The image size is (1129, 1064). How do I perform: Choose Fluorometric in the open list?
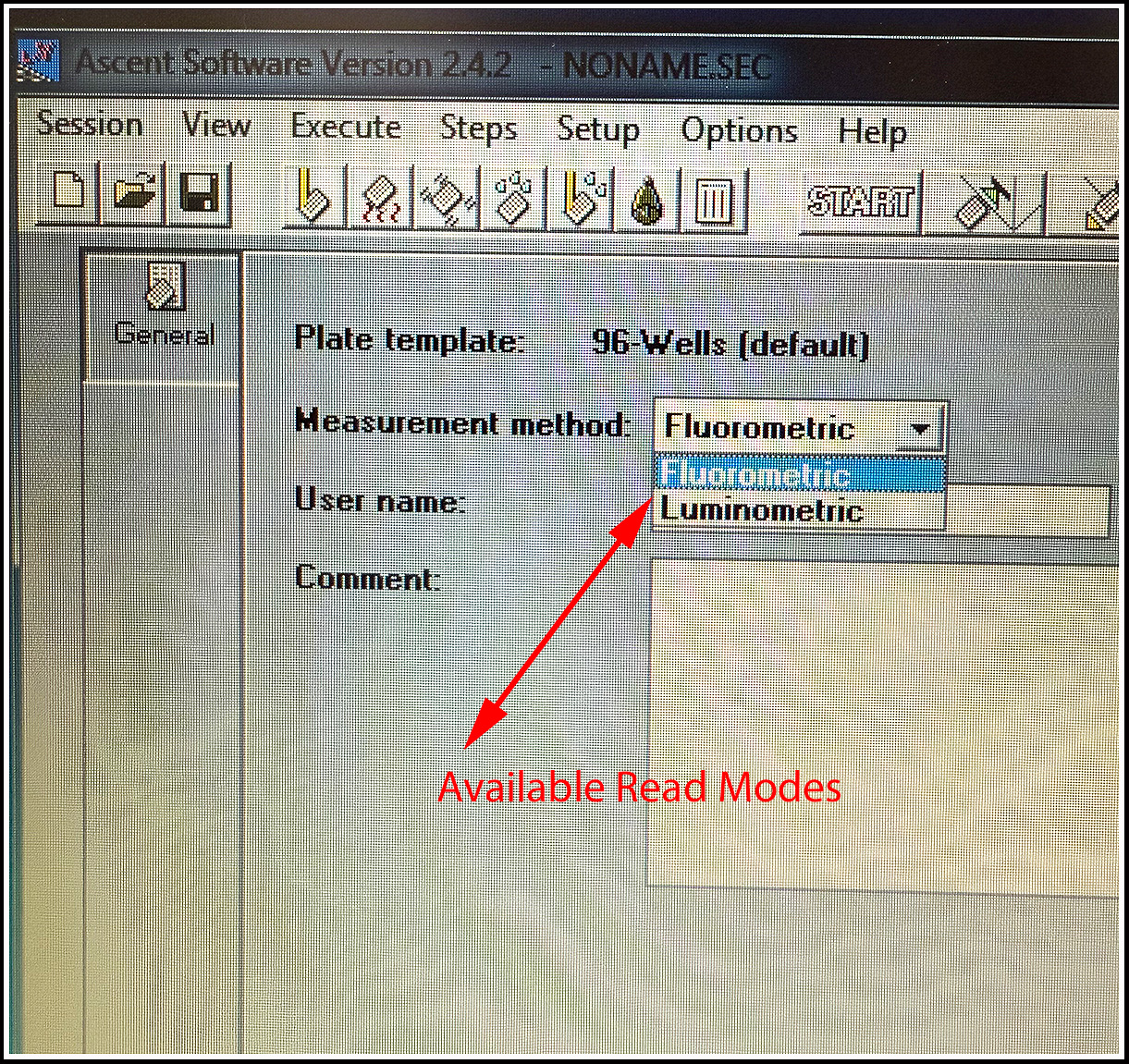click(x=755, y=474)
